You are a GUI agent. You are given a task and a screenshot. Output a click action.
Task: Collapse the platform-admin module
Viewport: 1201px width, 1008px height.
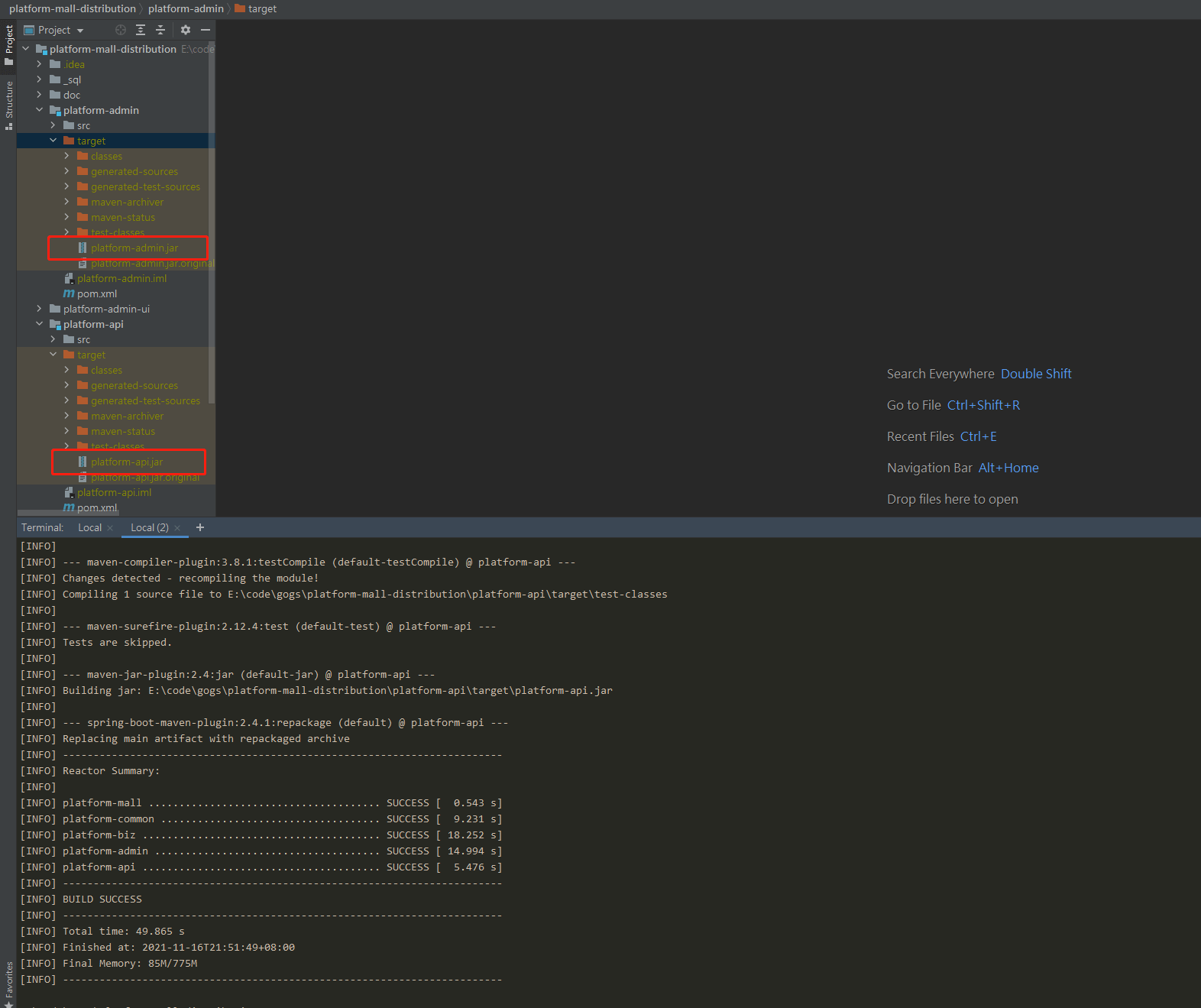[40, 110]
